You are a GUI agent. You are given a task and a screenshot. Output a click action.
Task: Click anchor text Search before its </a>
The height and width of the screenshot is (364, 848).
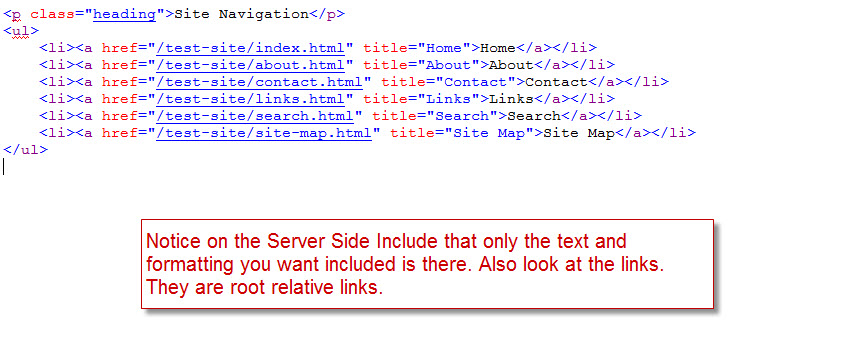[534, 116]
